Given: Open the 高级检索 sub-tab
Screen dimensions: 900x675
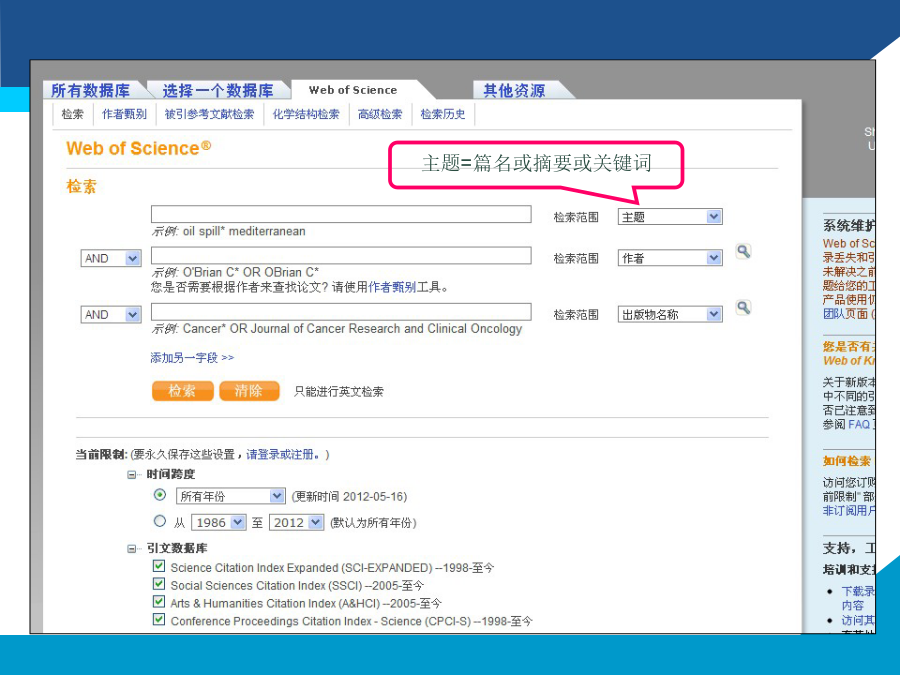Looking at the screenshot, I should (380, 114).
